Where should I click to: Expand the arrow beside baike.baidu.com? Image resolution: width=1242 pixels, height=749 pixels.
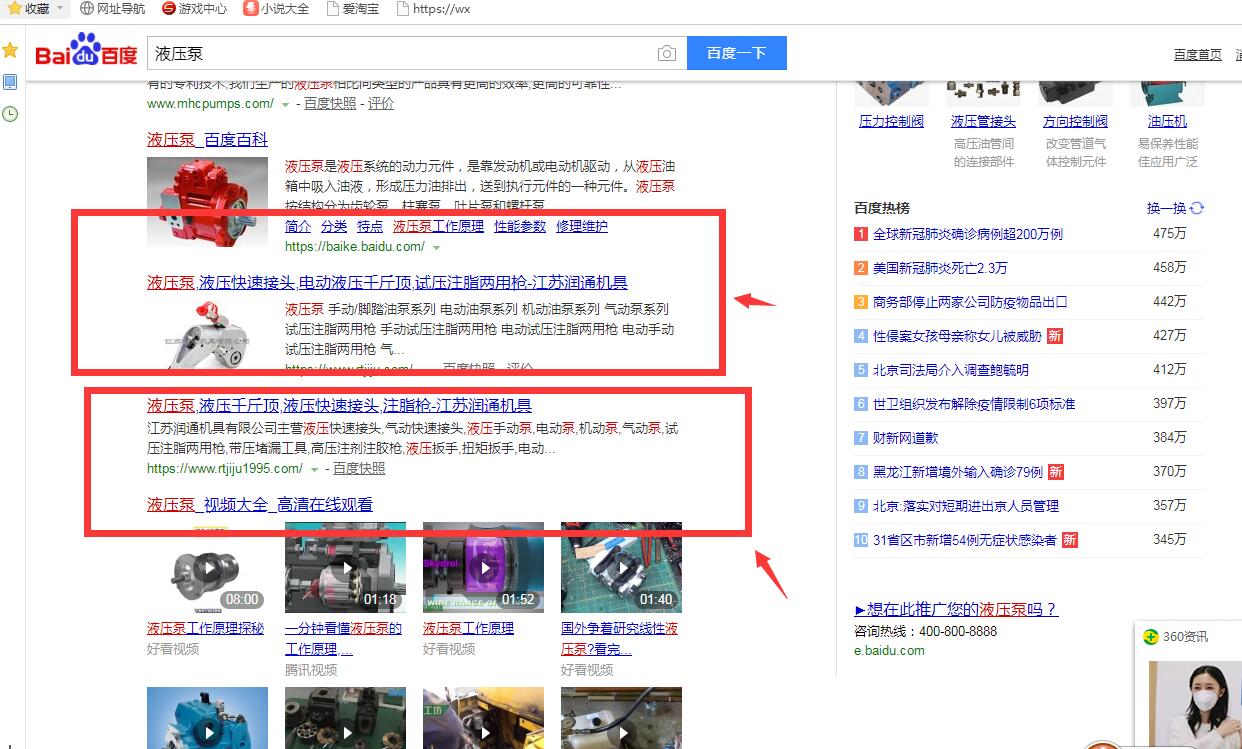[x=436, y=247]
